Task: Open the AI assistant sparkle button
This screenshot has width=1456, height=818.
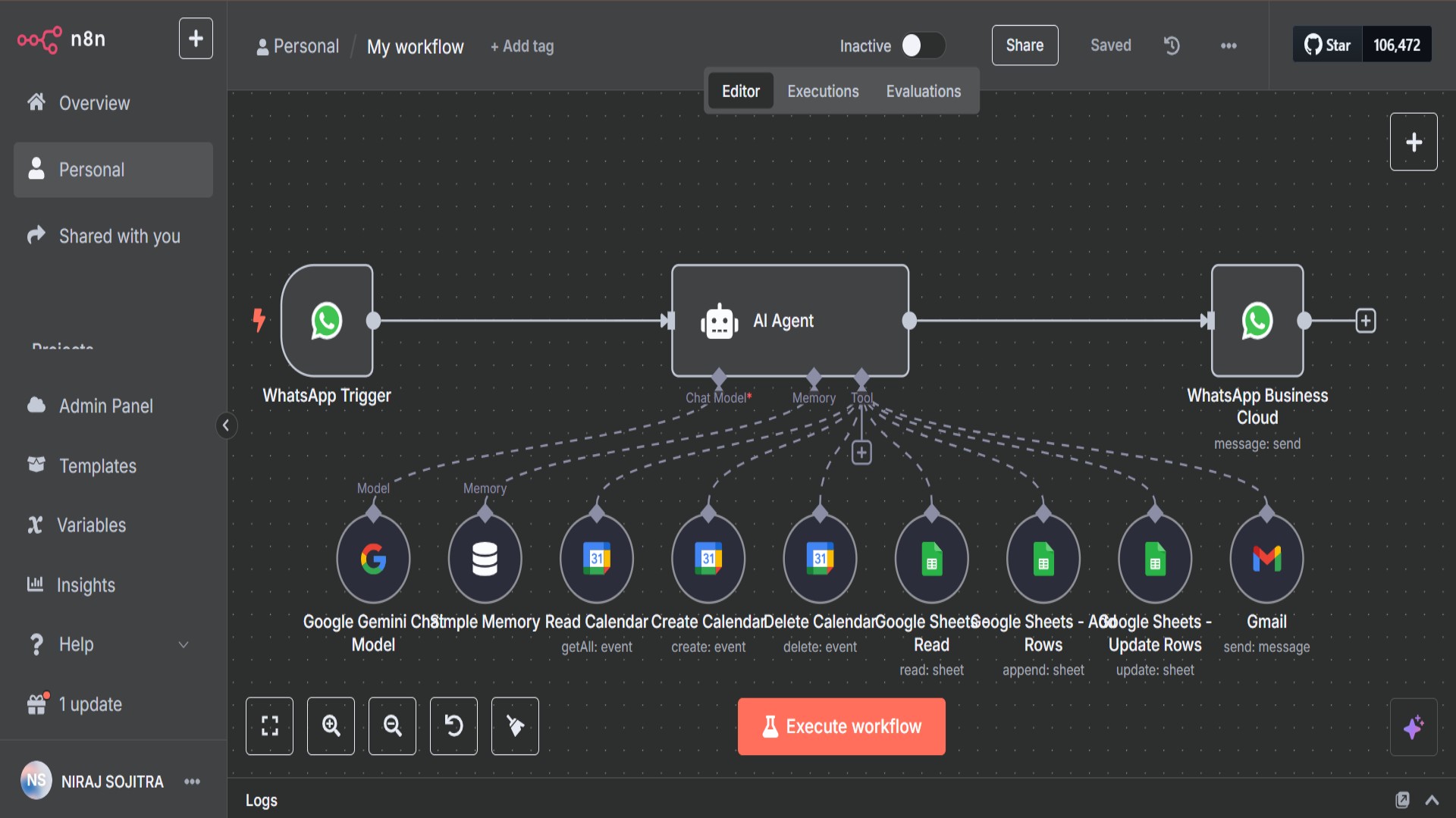Action: (x=1413, y=728)
